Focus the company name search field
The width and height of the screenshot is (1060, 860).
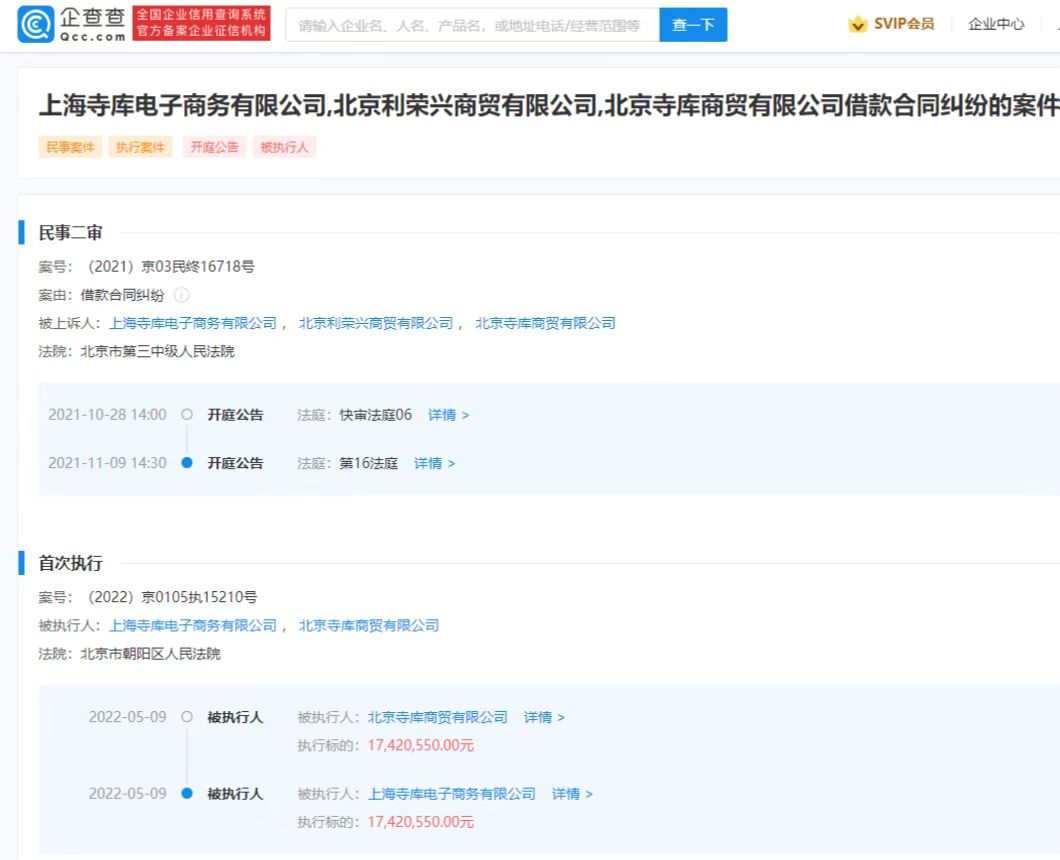point(472,25)
